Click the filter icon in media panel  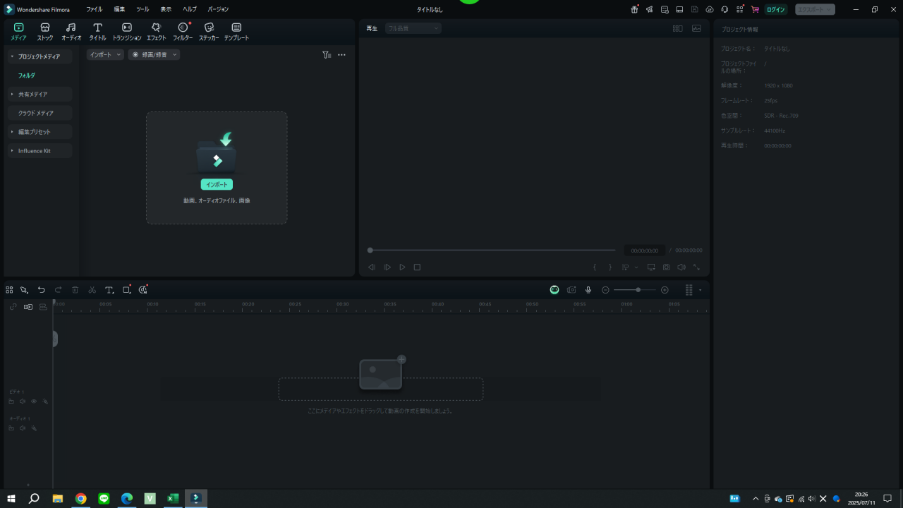click(x=327, y=55)
